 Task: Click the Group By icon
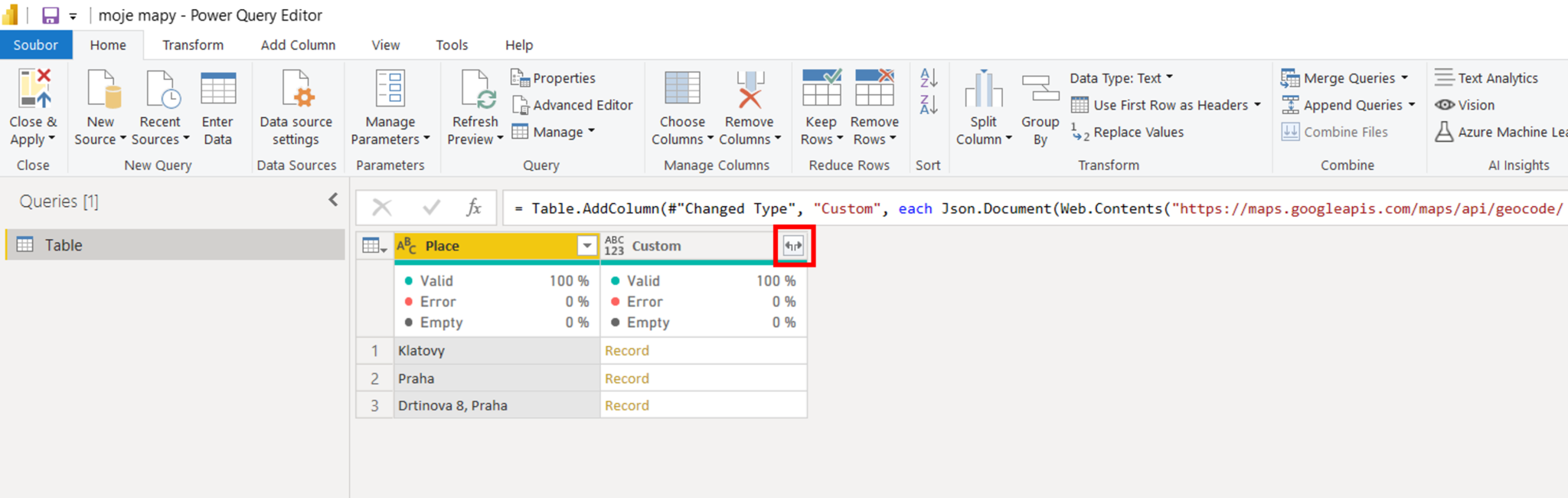click(x=1040, y=88)
